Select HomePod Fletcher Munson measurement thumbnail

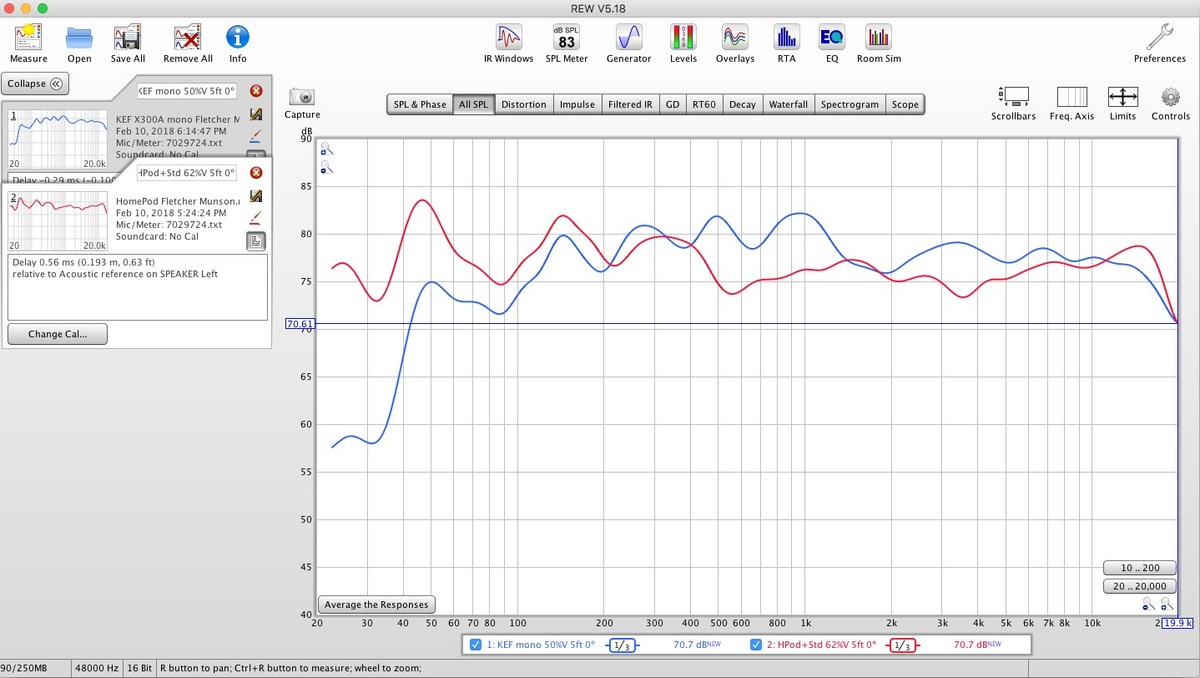[57, 220]
